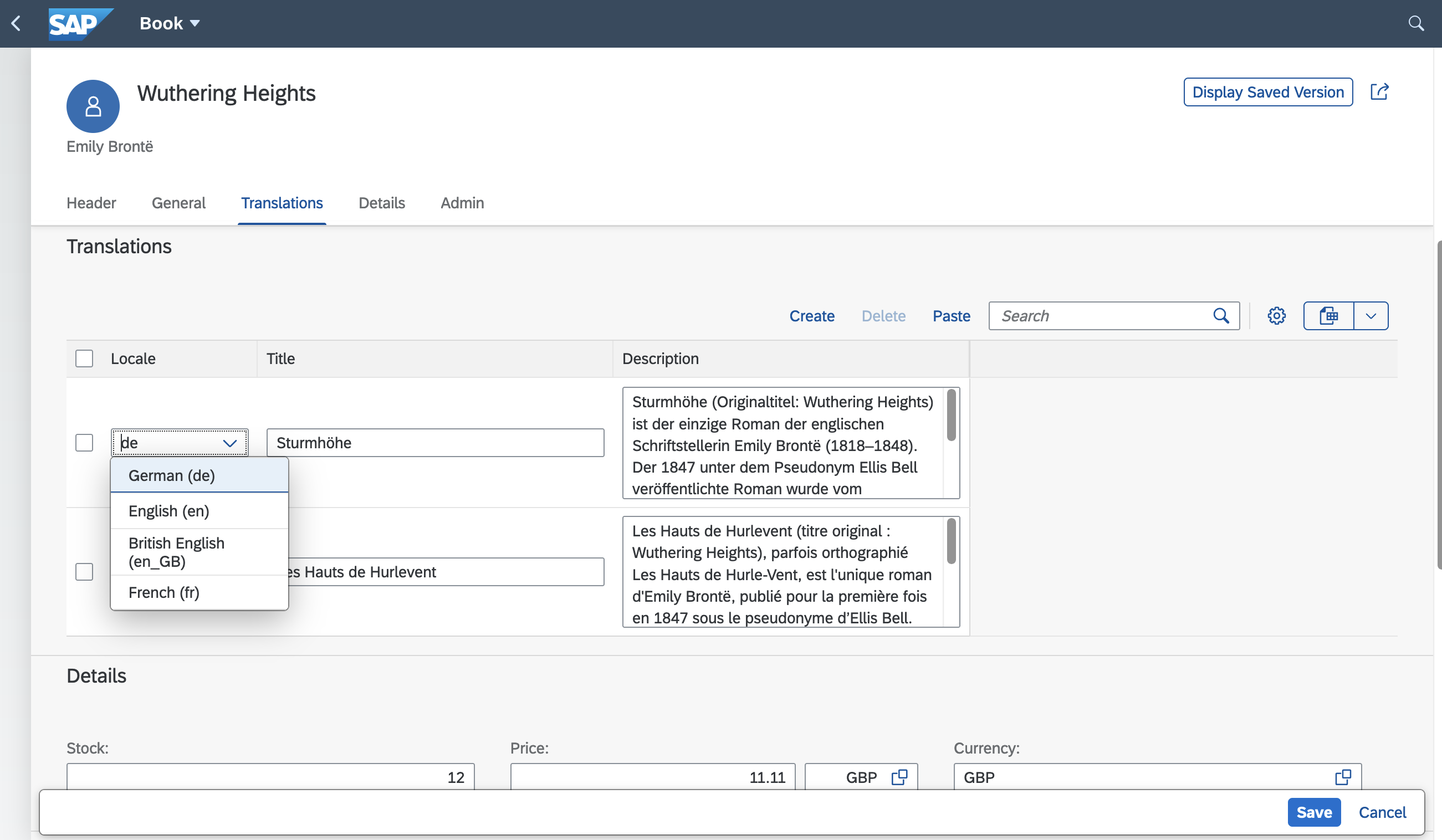This screenshot has height=840, width=1442.
Task: Focus the Price field showing 11.11
Action: (x=653, y=777)
